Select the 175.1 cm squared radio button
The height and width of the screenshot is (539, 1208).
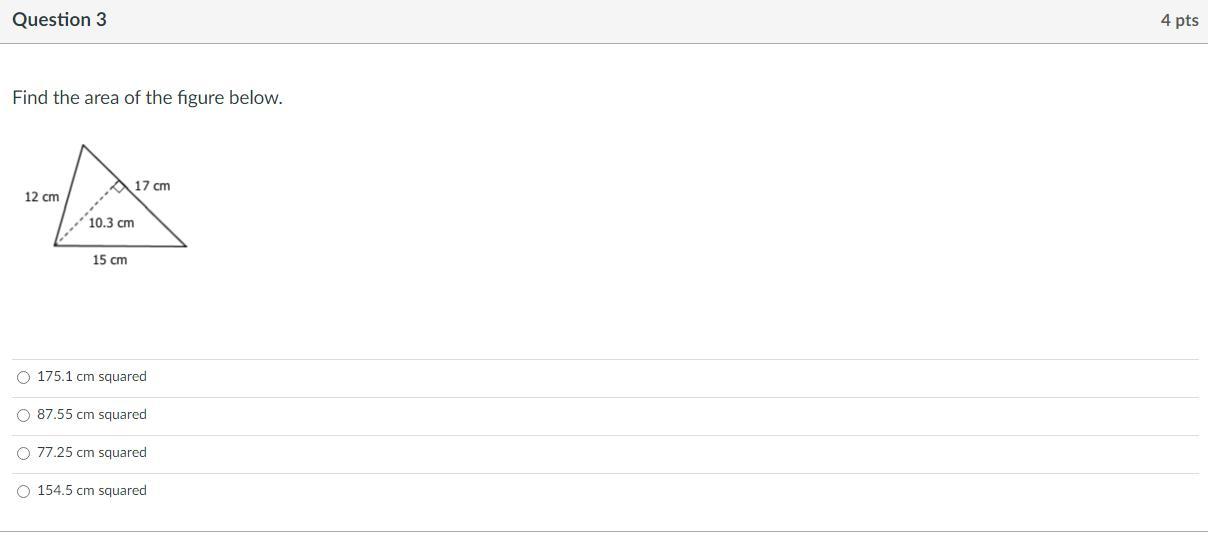pos(23,377)
